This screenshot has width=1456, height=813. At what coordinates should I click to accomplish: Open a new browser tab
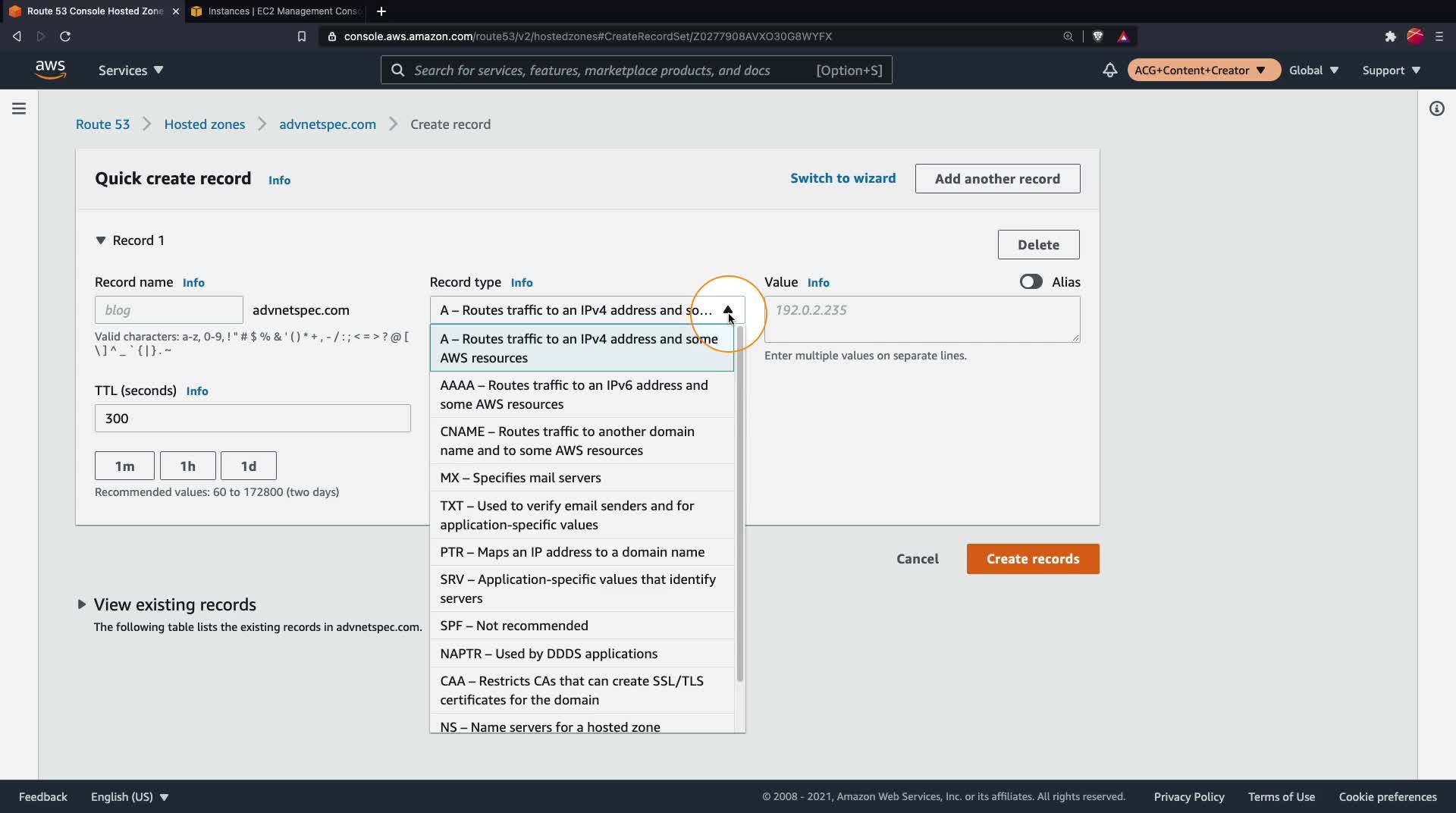(381, 11)
